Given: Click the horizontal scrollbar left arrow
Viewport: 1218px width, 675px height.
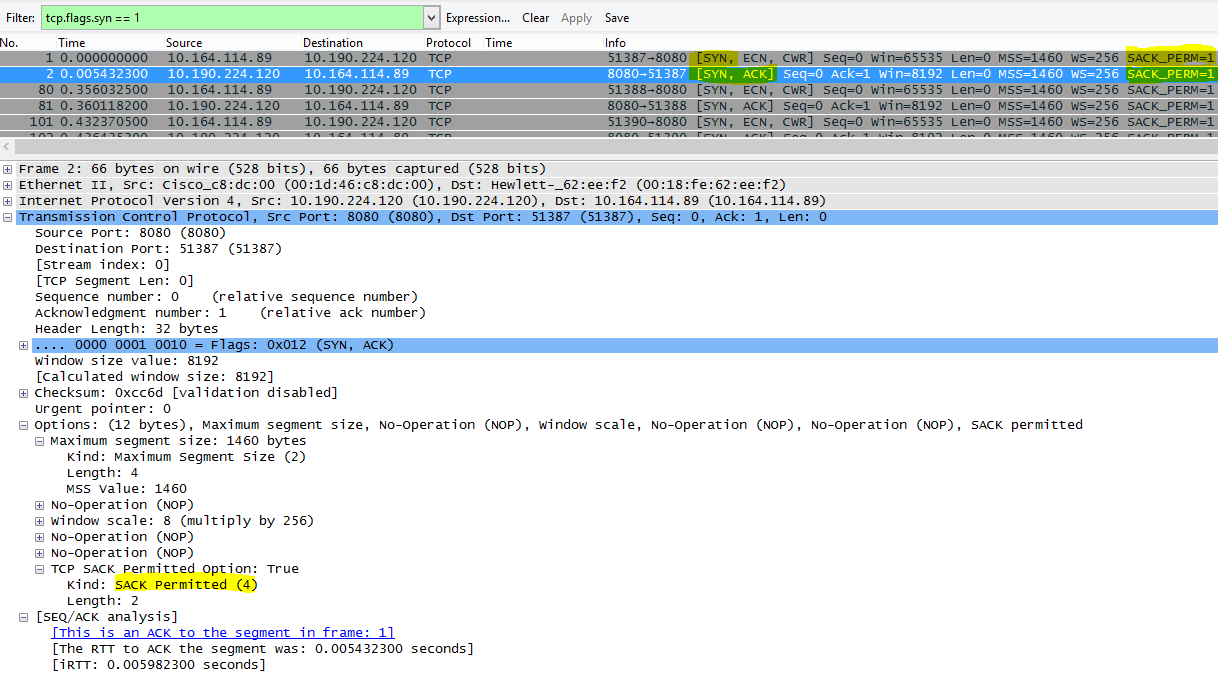Looking at the screenshot, I should tap(7, 148).
